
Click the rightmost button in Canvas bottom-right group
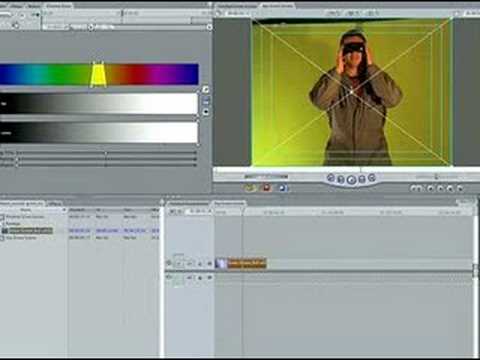pyautogui.click(x=460, y=189)
